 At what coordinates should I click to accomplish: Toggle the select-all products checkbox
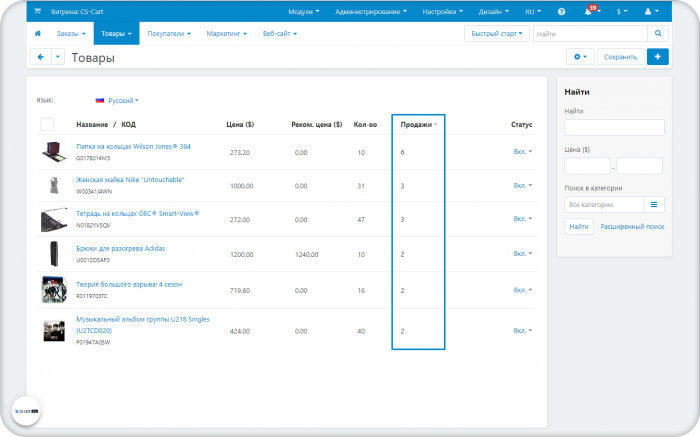click(x=47, y=124)
